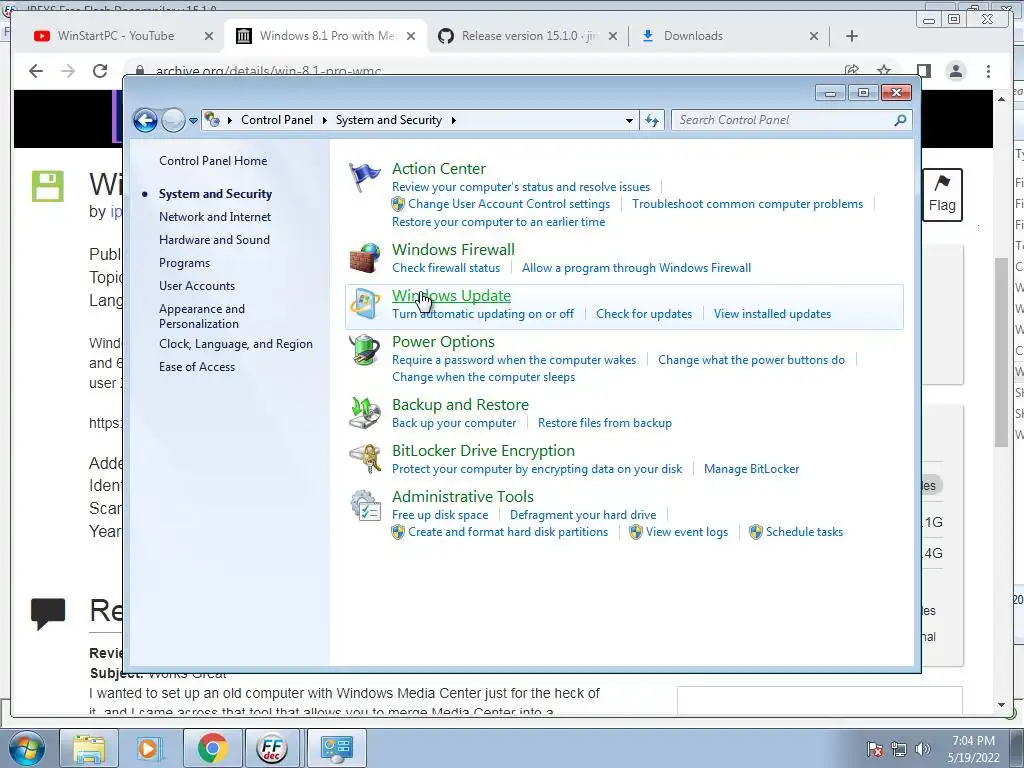Click the disabled forward arrow in Control Panel

(173, 120)
